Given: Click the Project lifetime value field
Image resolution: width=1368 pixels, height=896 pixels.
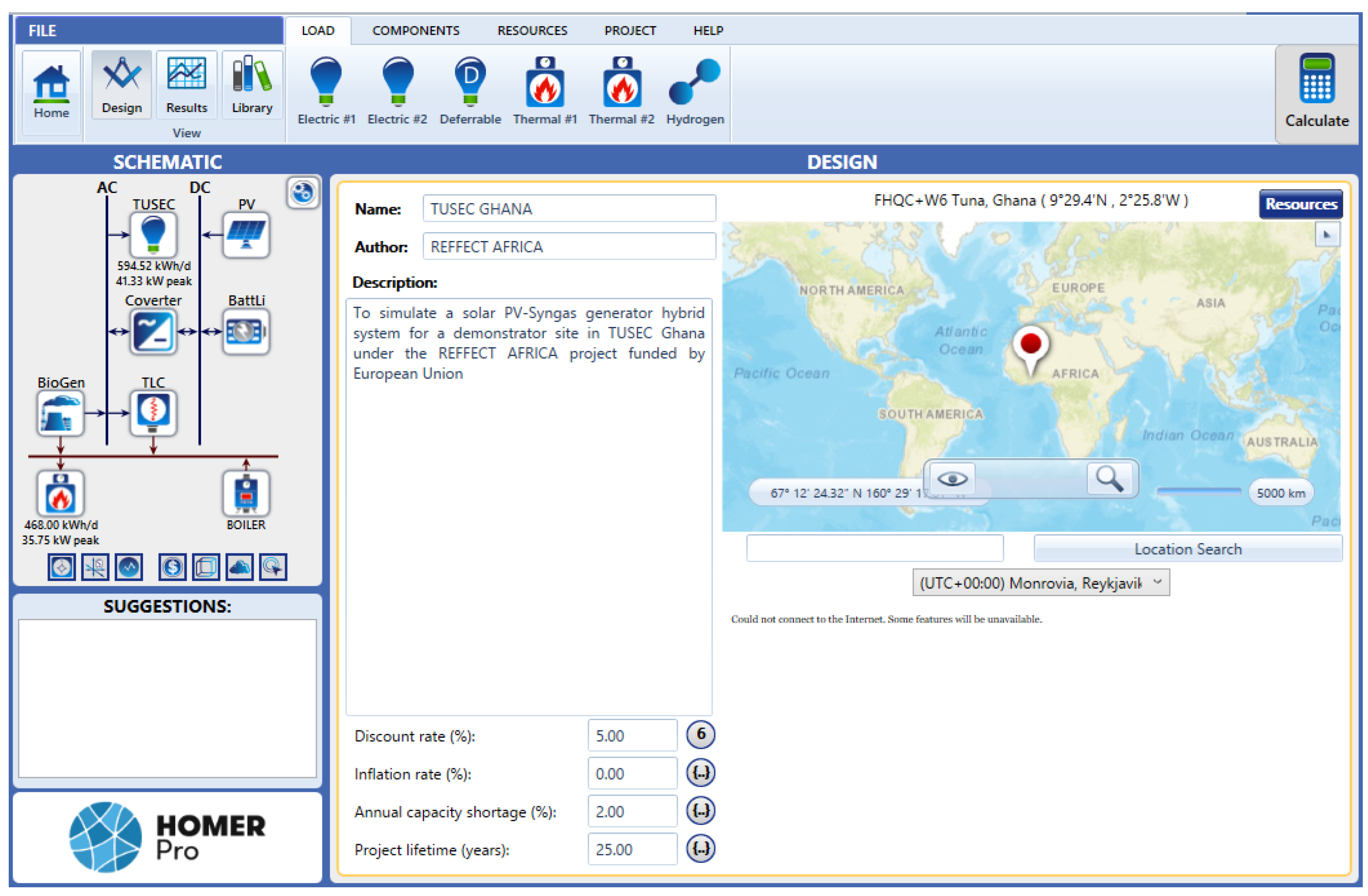Looking at the screenshot, I should 632,849.
